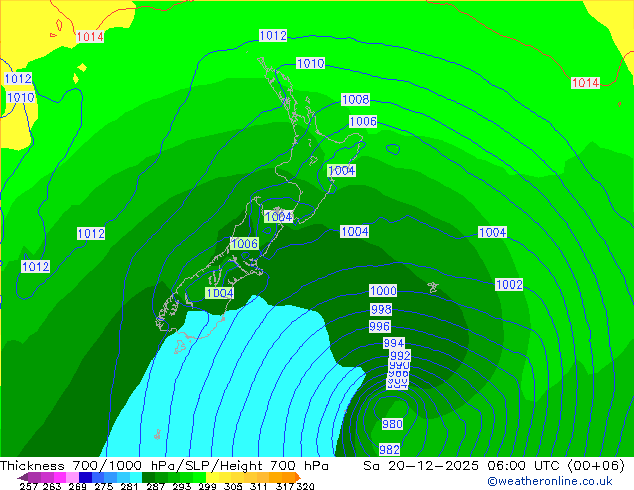Click the bright yellow legend swatch at 299
This screenshot has height=490, width=634.
212,477
